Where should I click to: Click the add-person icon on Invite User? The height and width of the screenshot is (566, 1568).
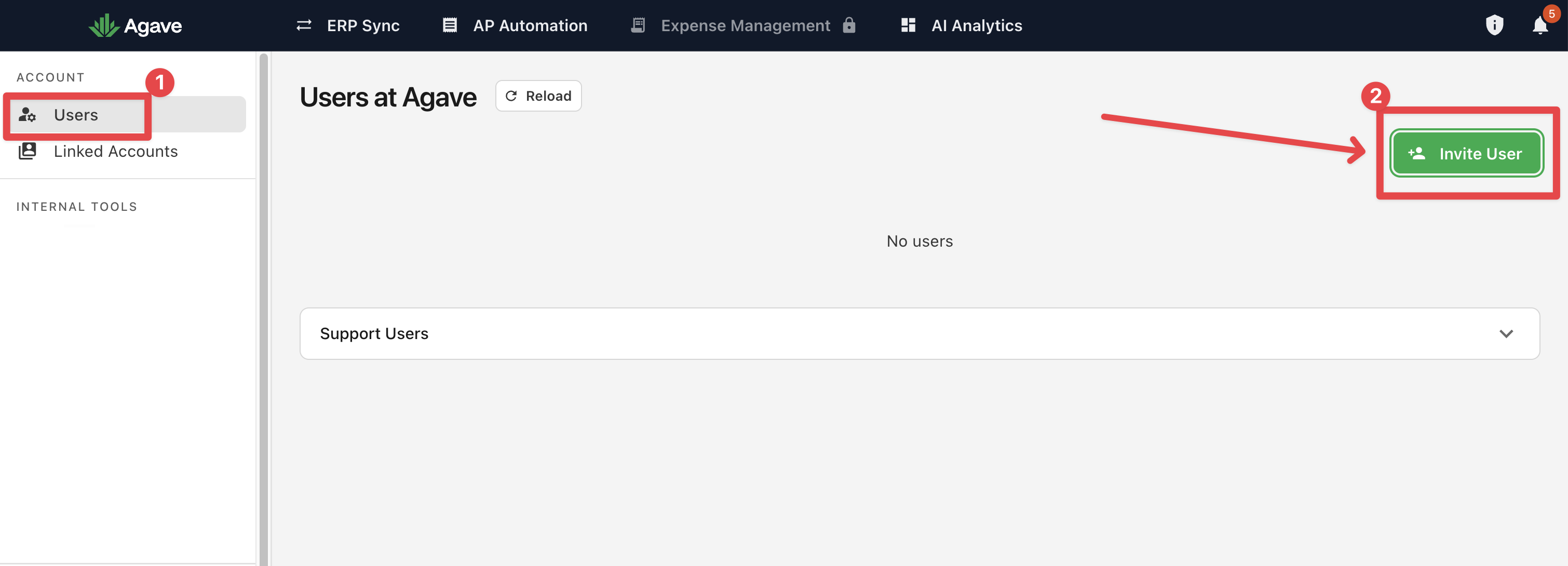click(x=1416, y=153)
